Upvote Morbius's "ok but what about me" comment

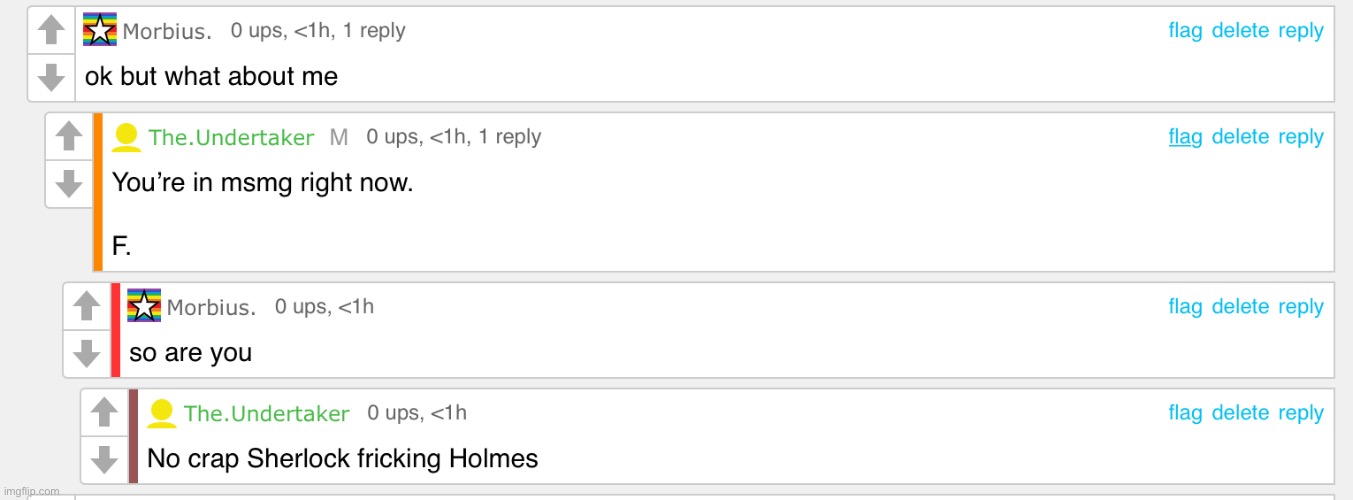[51, 31]
